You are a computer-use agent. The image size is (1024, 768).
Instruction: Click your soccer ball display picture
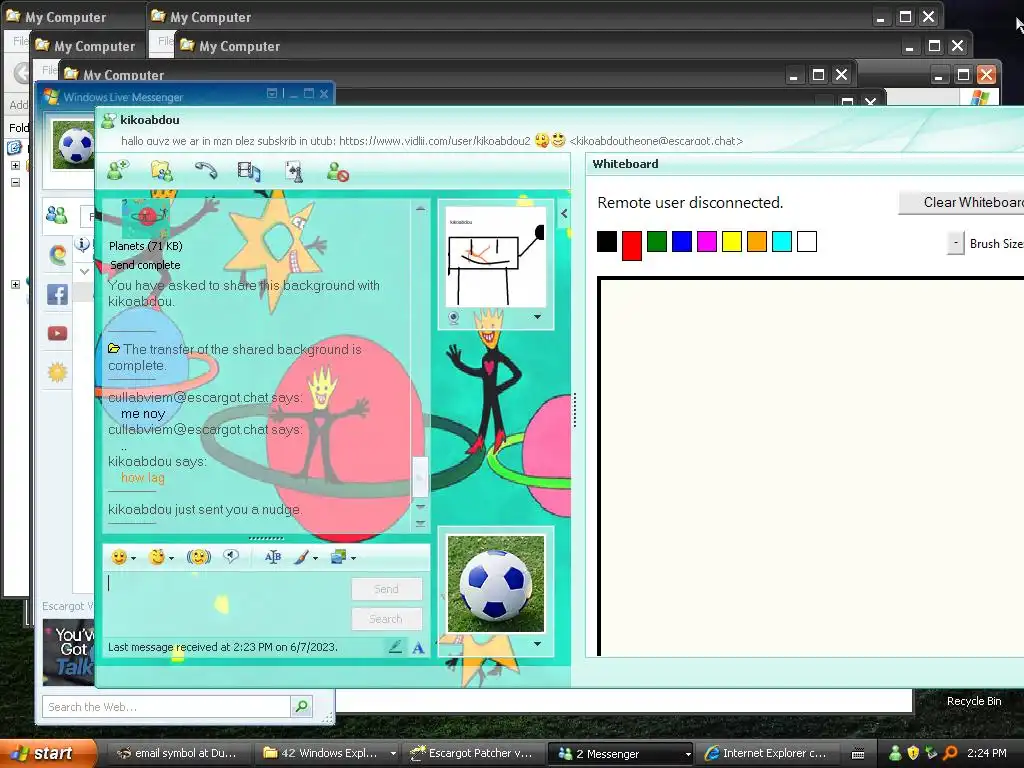coord(496,583)
